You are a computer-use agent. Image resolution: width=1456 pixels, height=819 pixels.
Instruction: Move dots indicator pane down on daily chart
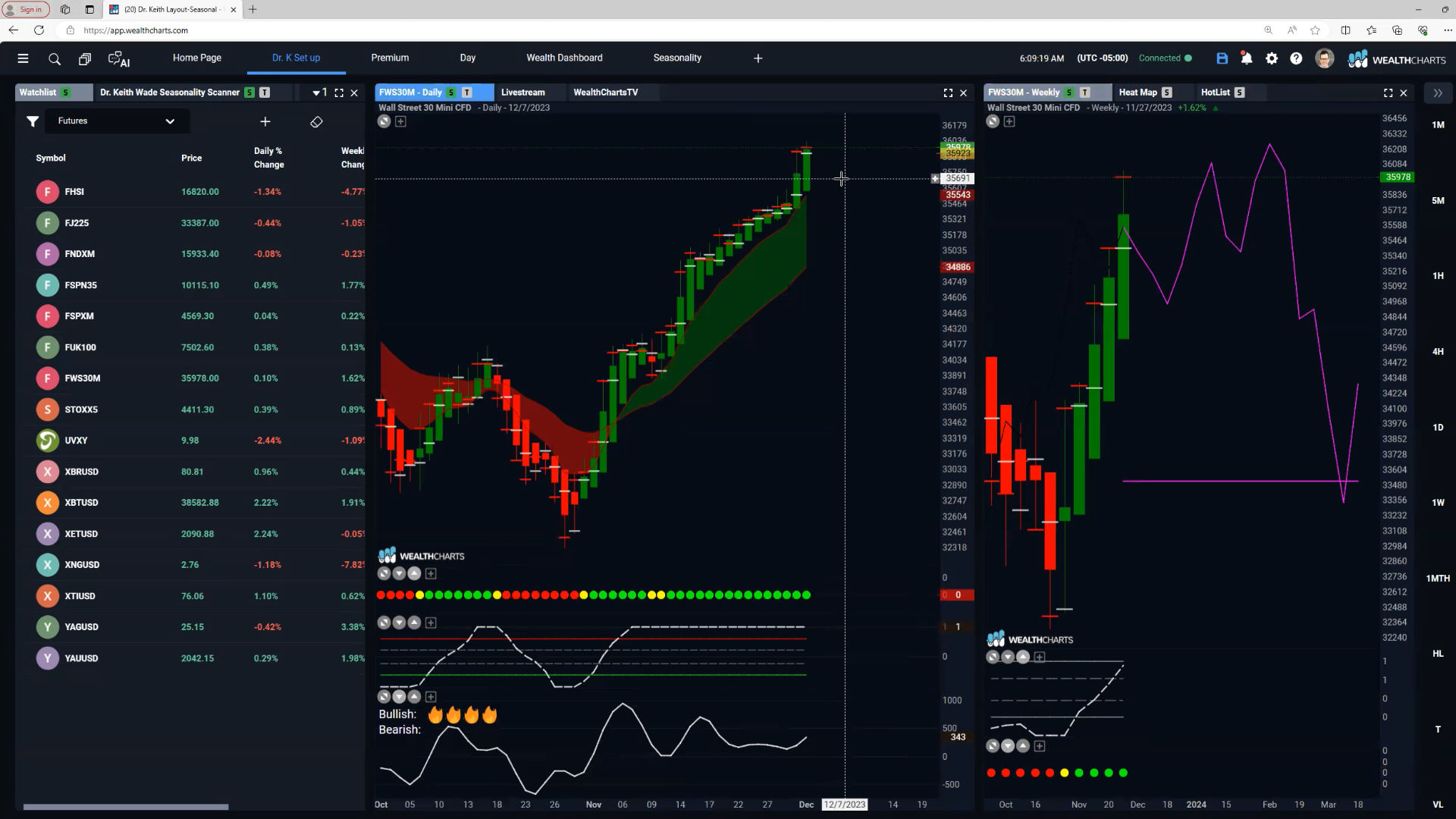coord(399,573)
